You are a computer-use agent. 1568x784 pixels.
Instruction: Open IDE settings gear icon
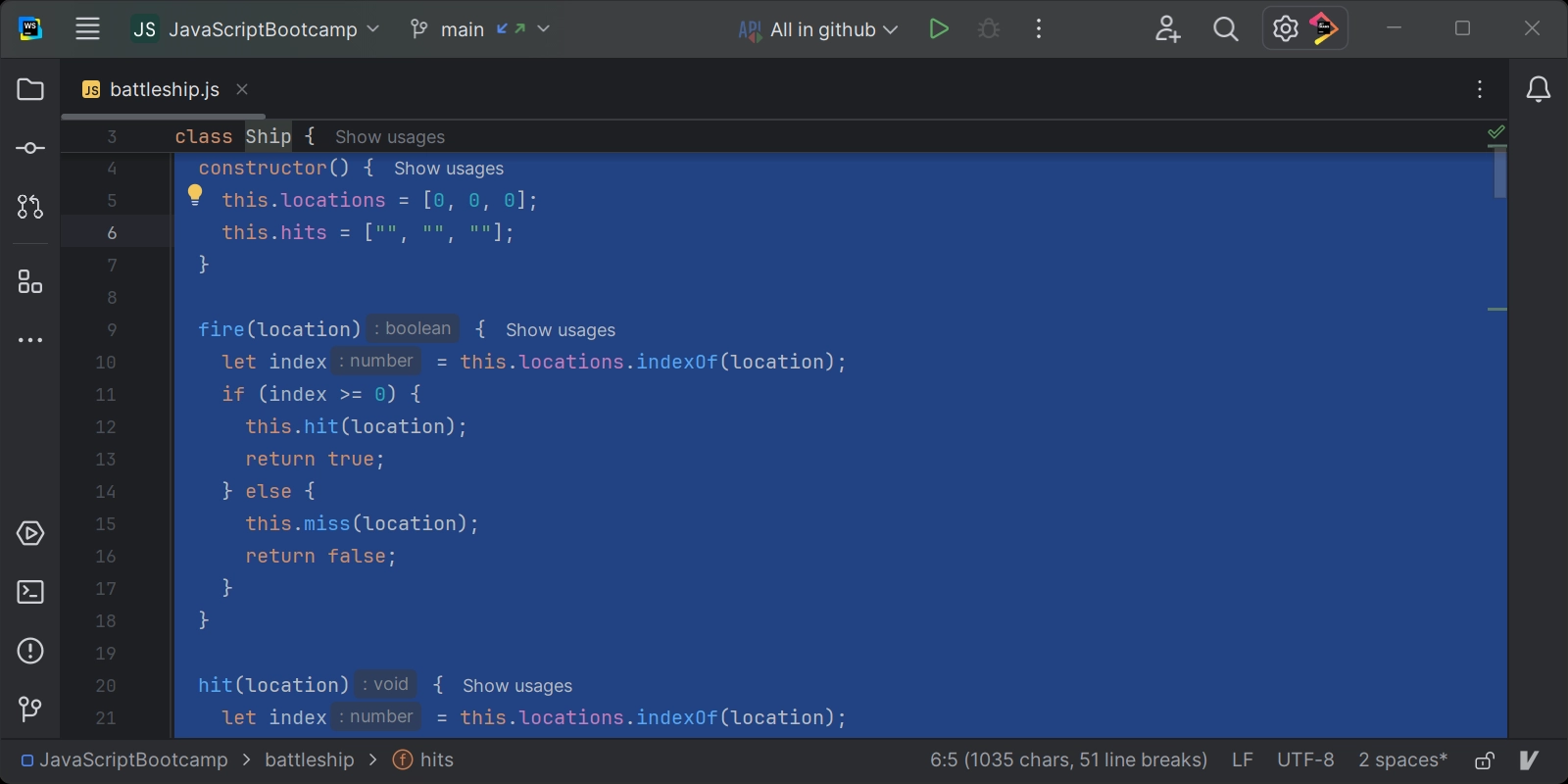coord(1285,28)
